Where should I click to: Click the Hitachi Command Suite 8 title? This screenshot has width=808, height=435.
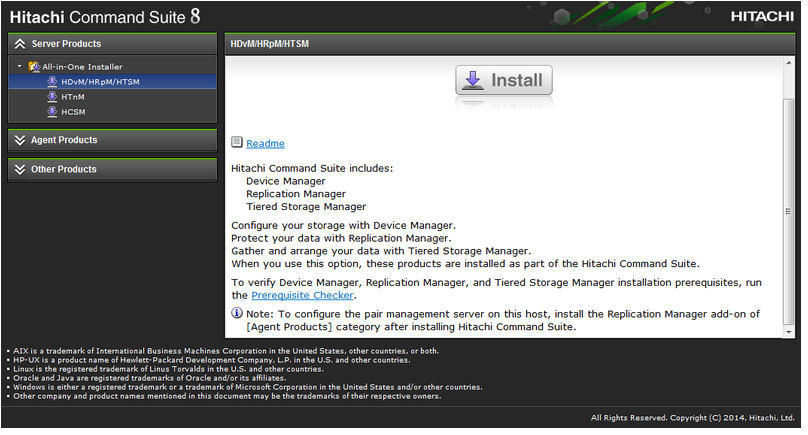(x=105, y=16)
